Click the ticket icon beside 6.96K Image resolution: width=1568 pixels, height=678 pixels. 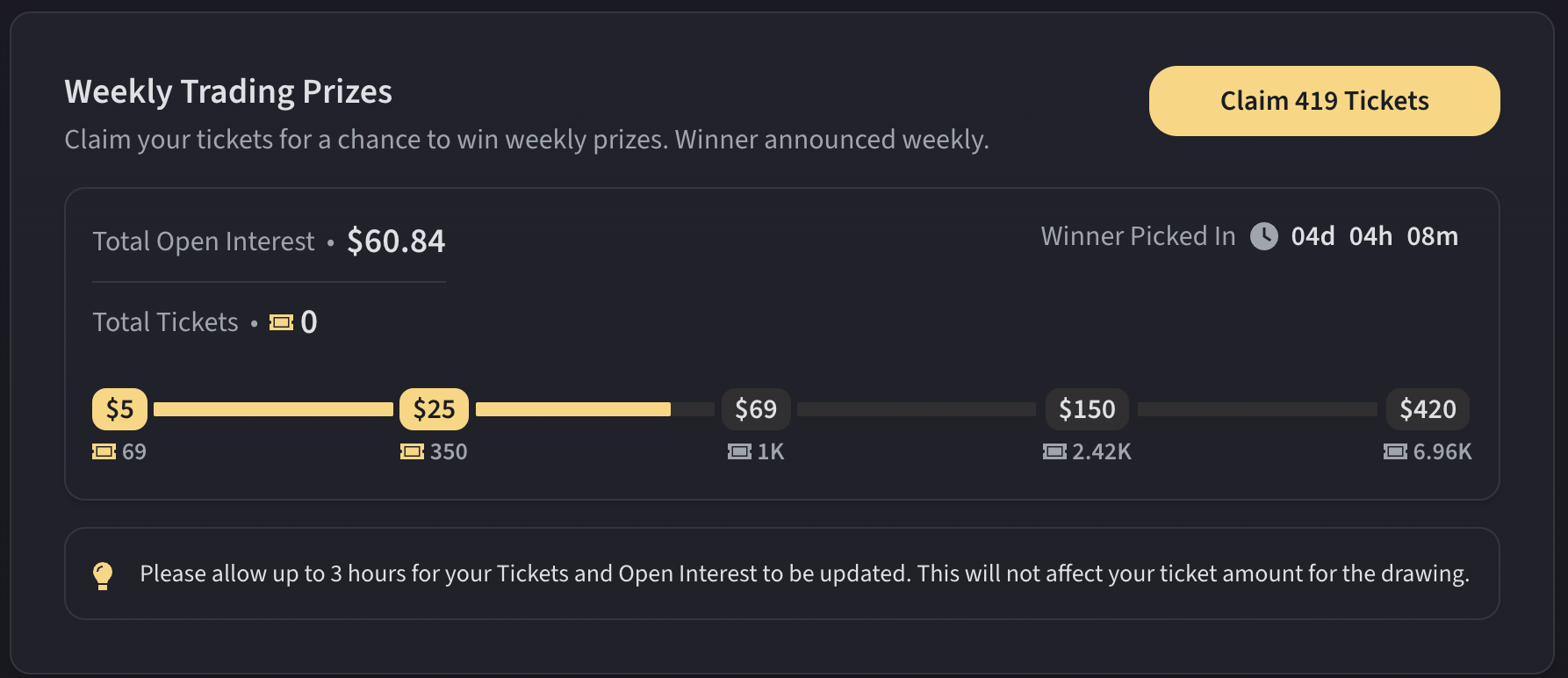[x=1395, y=451]
